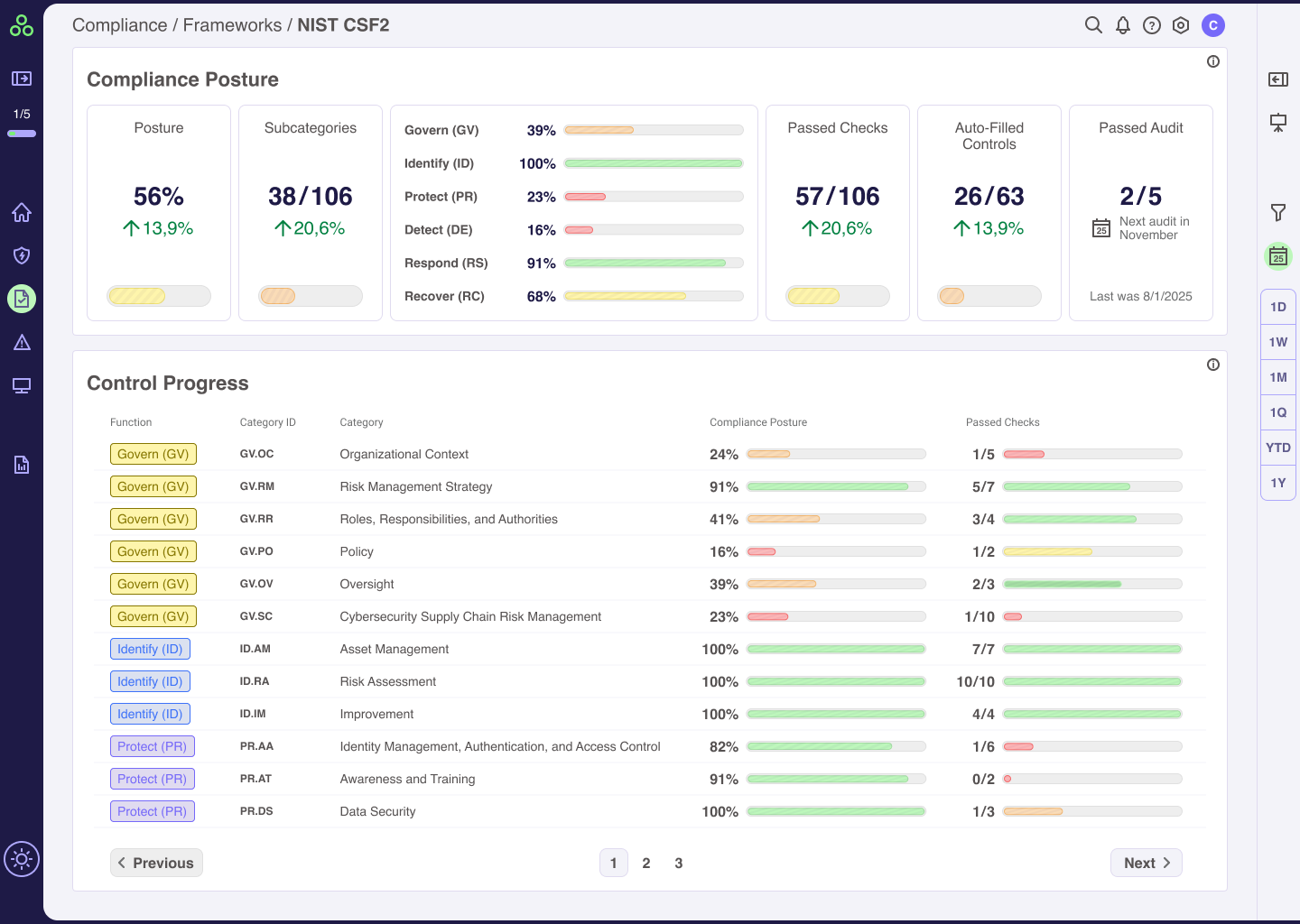Open the user avatar menu

pyautogui.click(x=1213, y=25)
